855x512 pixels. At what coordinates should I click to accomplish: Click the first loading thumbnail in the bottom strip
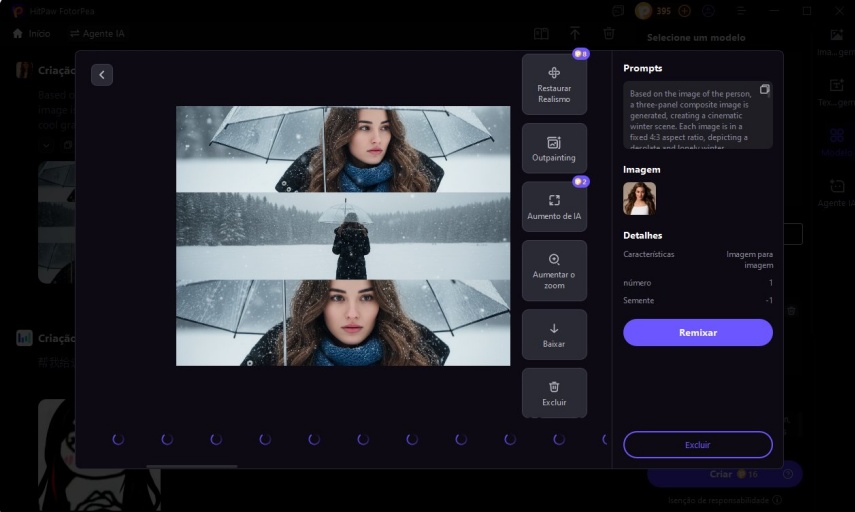(118, 439)
